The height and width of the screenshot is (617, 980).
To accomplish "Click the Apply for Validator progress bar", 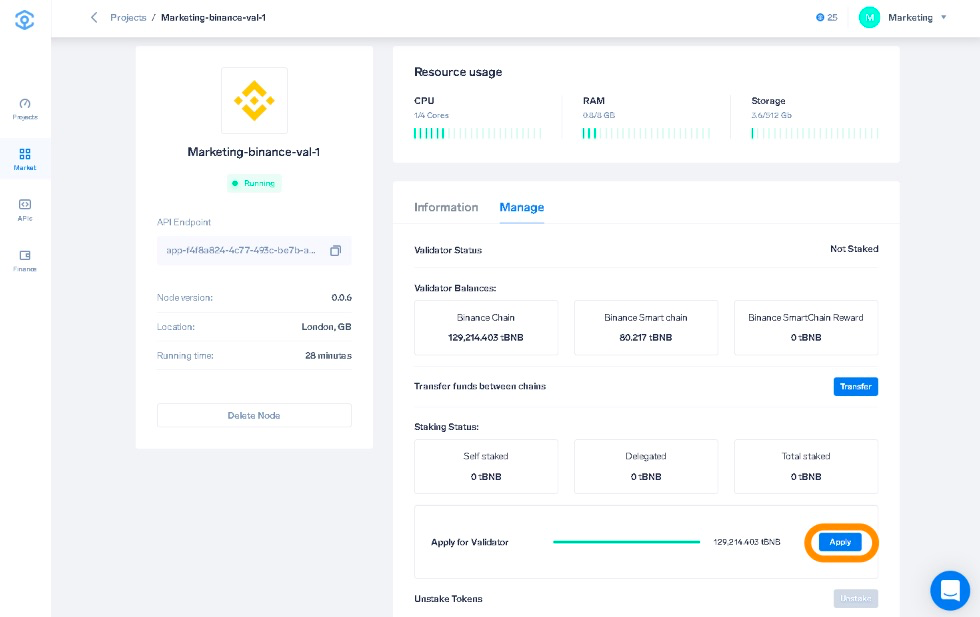I will click(x=626, y=542).
